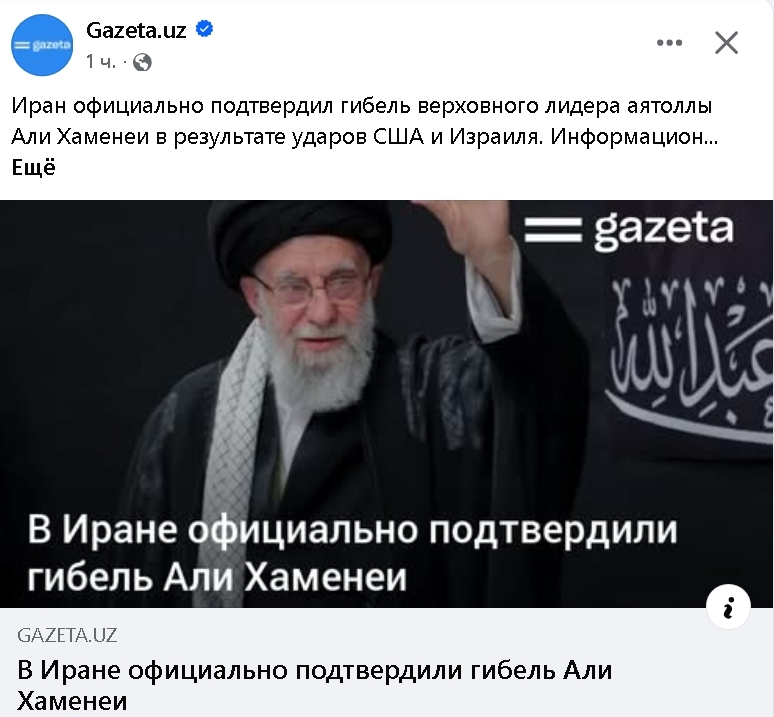The width and height of the screenshot is (774, 717).
Task: Open the Gazeta.uz page name link
Action: tap(136, 30)
